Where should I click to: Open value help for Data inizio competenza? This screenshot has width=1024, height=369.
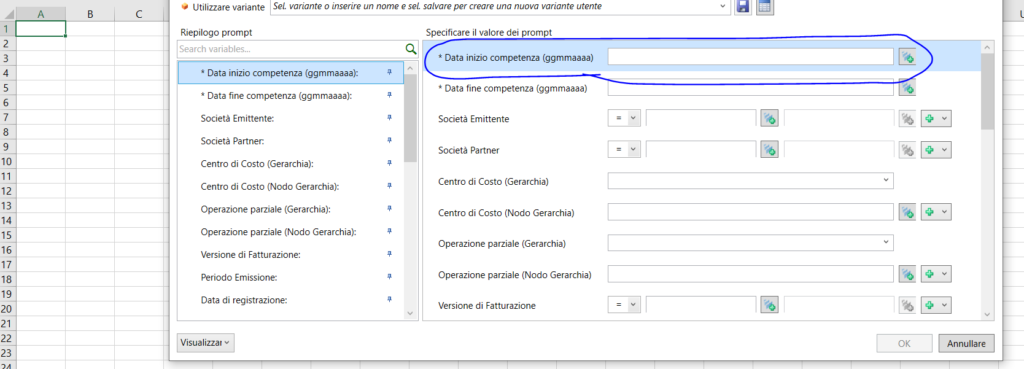(906, 57)
